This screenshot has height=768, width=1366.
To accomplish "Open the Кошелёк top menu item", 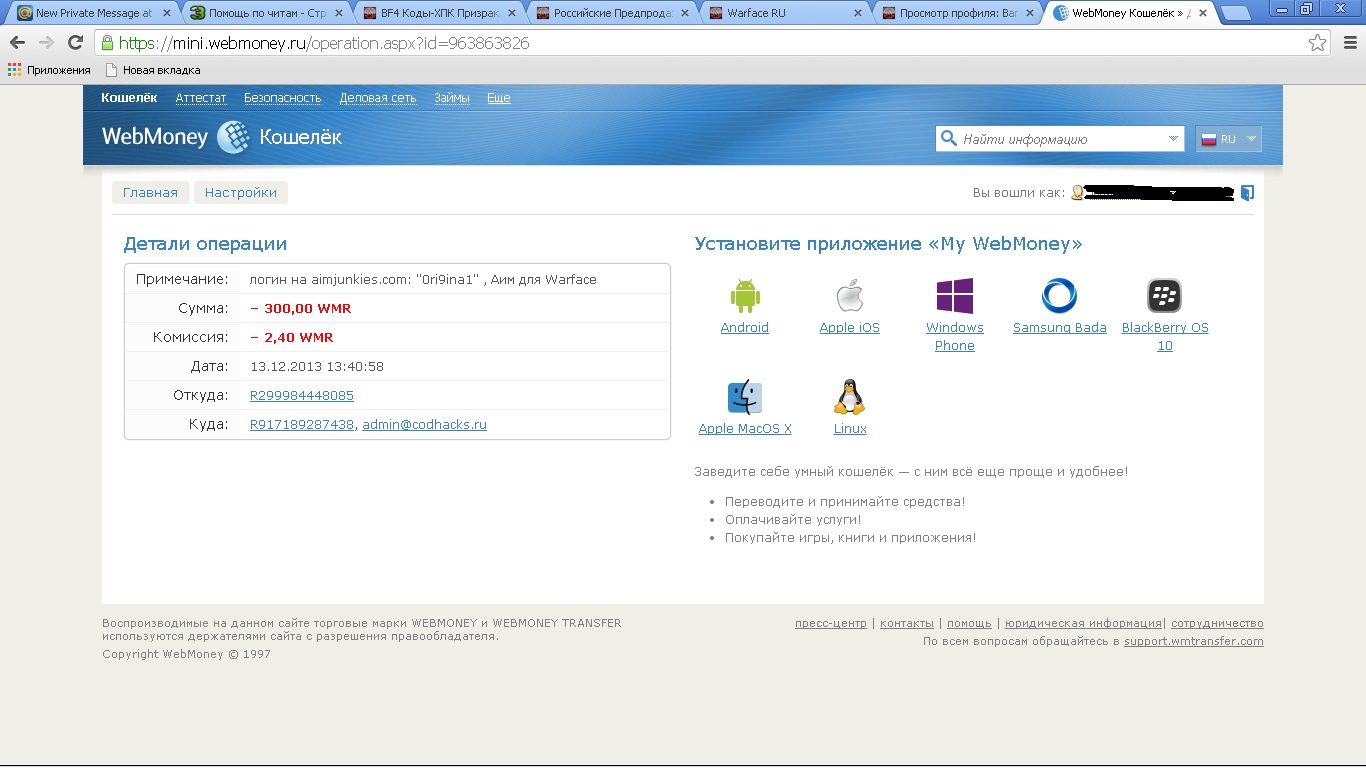I will (x=129, y=98).
